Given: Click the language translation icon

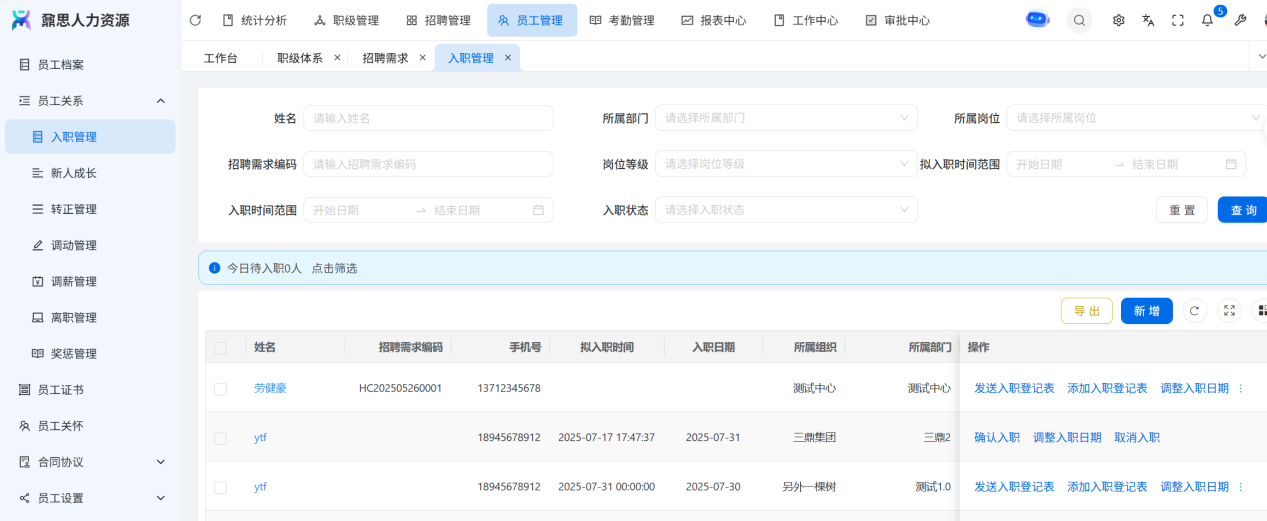Looking at the screenshot, I should coord(1148,20).
